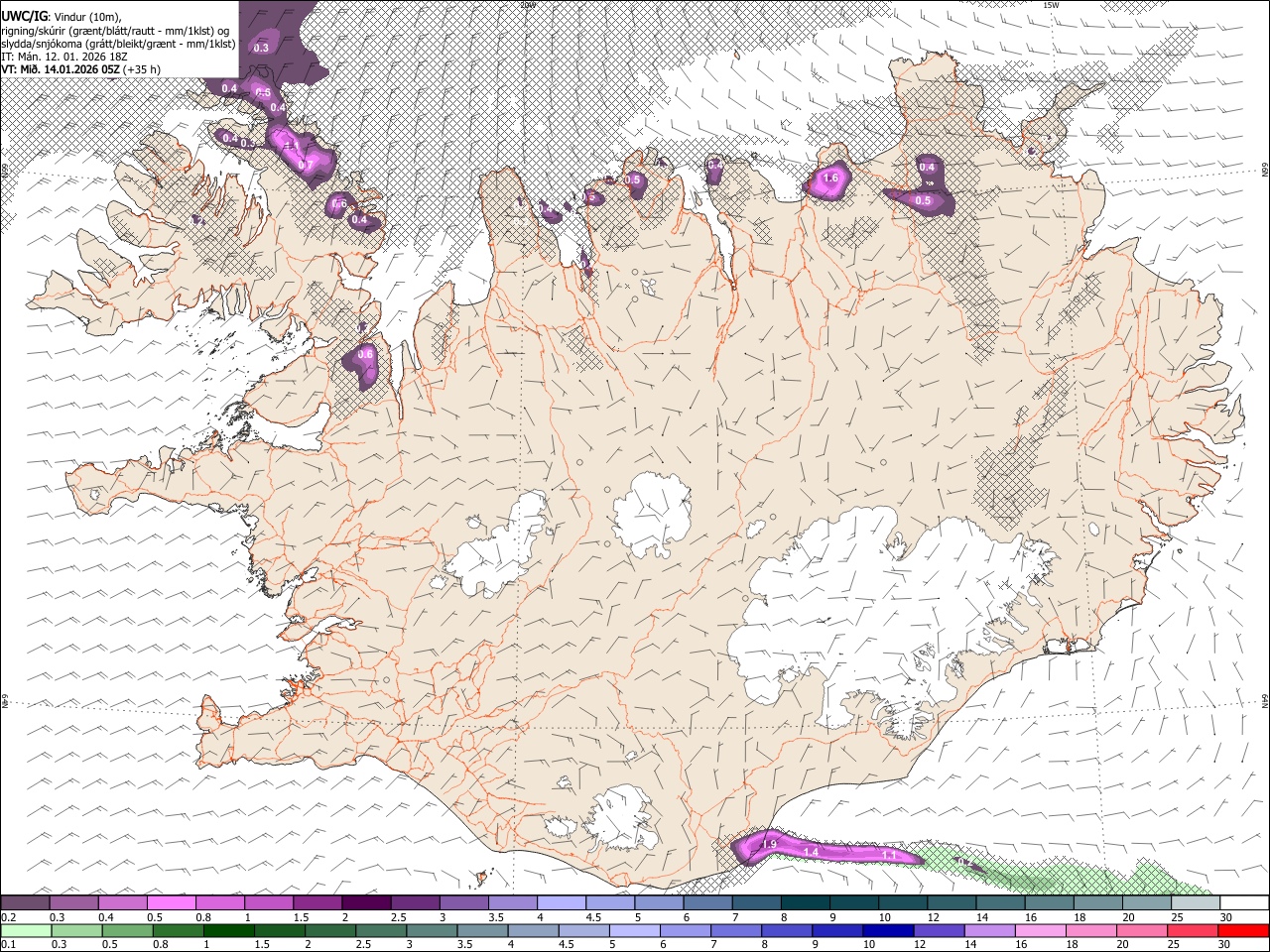
Task: Click the (+35 h) forecast offset text
Action: coord(142,69)
